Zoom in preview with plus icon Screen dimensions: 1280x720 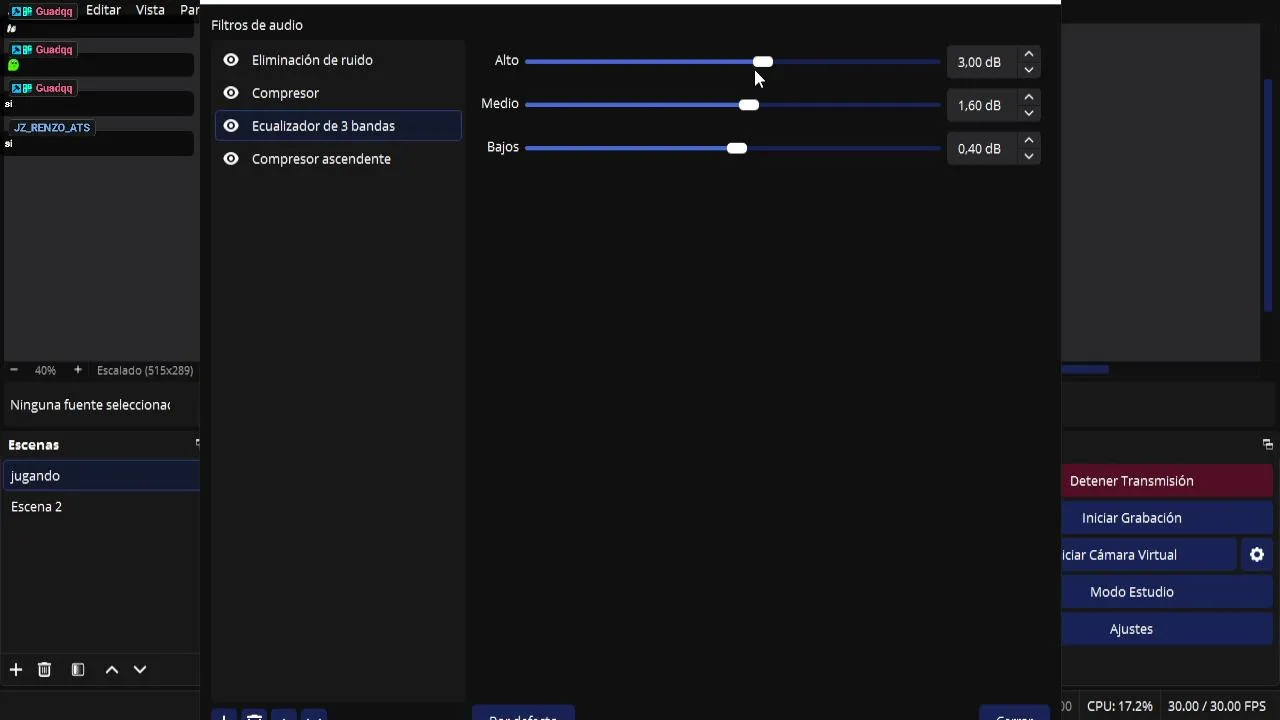[x=78, y=370]
